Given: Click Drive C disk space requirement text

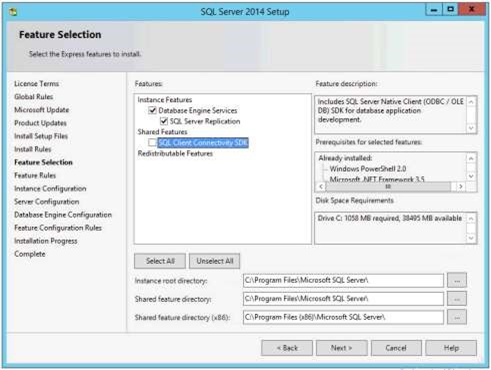Looking at the screenshot, I should coord(390,218).
